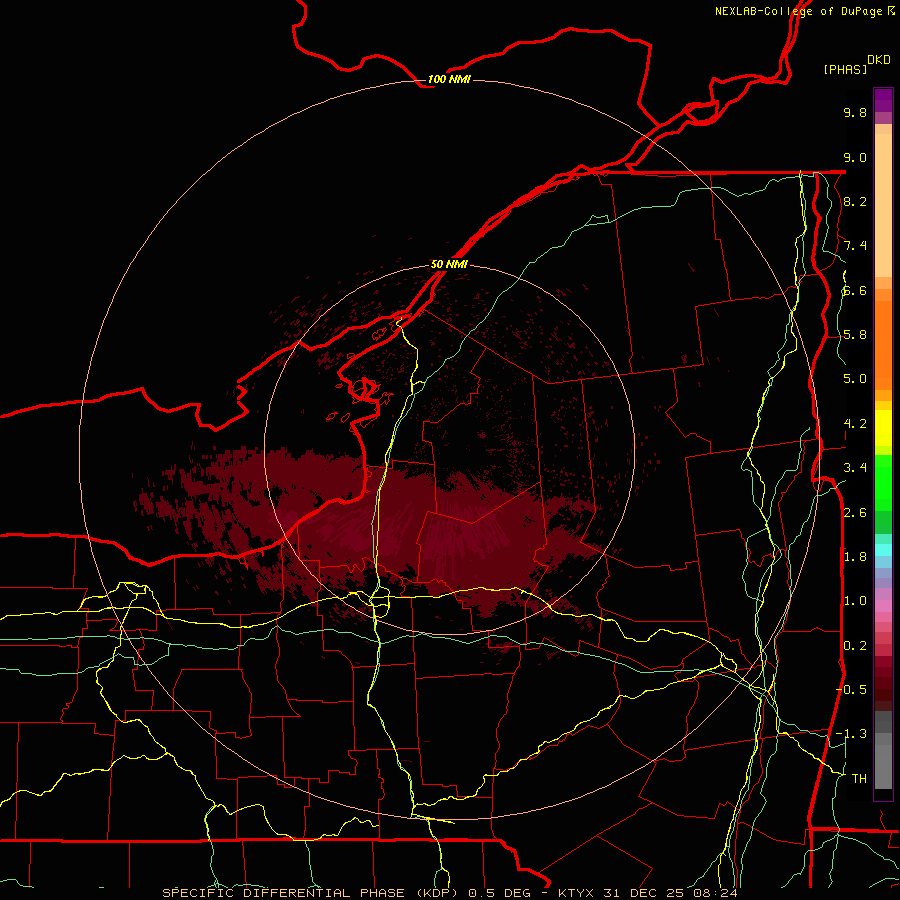Click the 3.4 value on the color scale
The height and width of the screenshot is (900, 900).
coord(855,468)
